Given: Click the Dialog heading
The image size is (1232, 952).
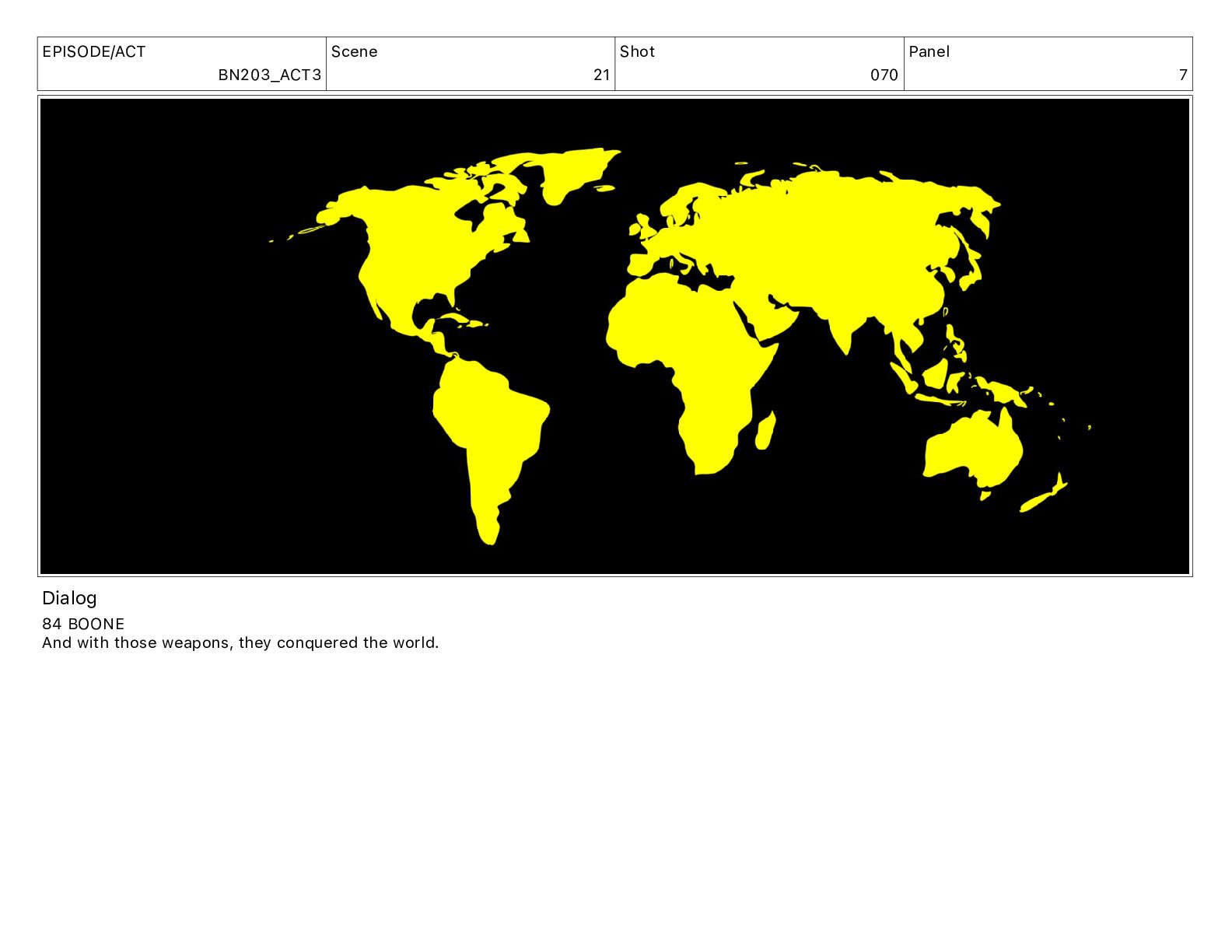Looking at the screenshot, I should point(69,598).
